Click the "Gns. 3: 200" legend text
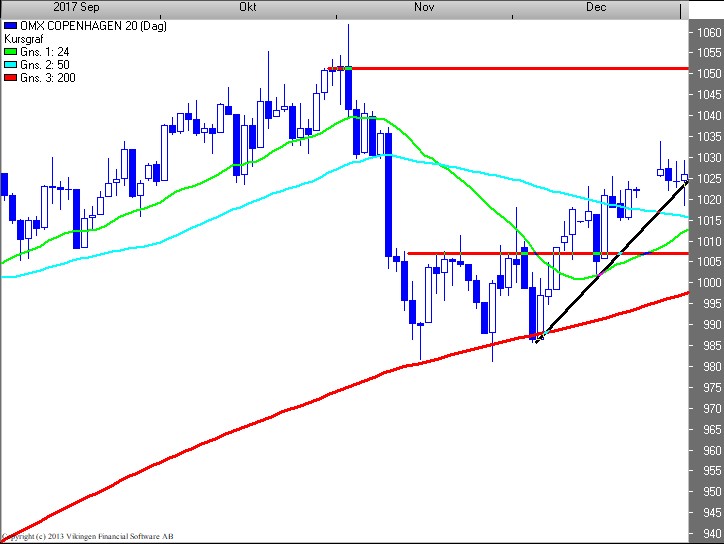 (47, 77)
